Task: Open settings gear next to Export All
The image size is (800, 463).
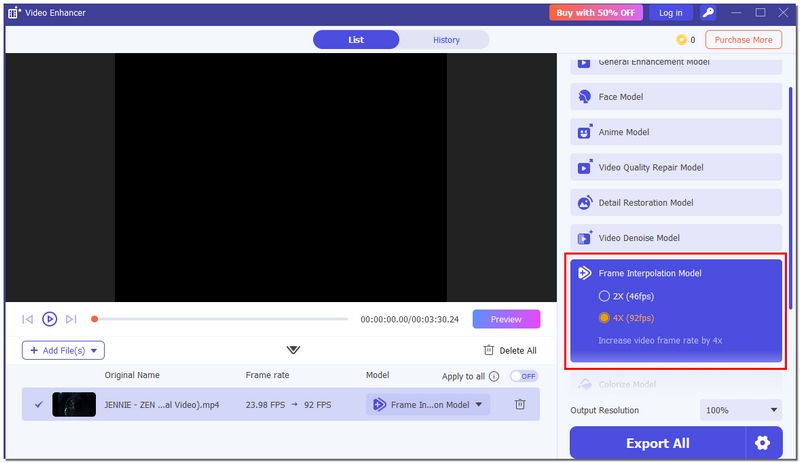Action: click(763, 443)
